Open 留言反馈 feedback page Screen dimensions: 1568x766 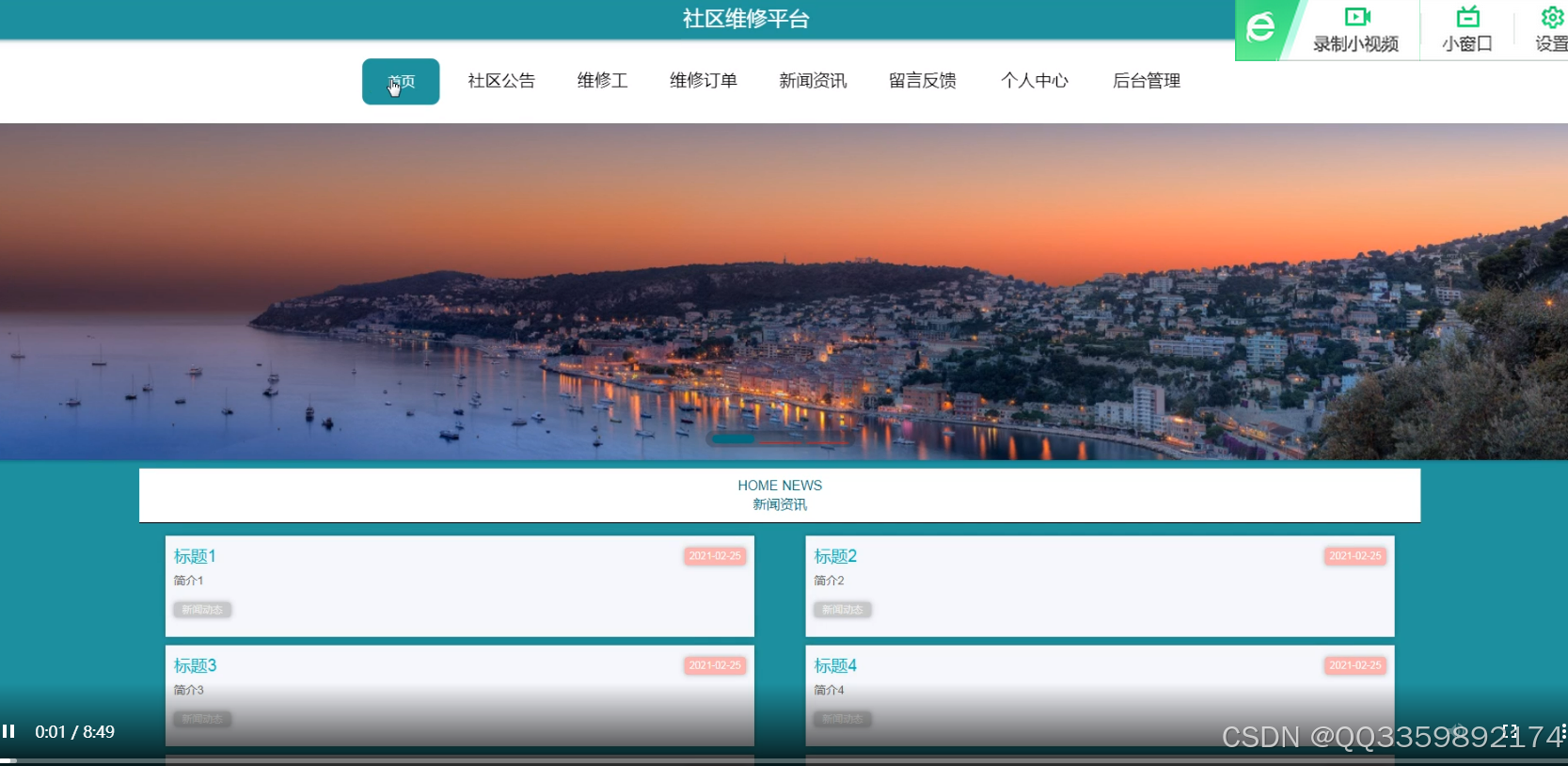[923, 81]
